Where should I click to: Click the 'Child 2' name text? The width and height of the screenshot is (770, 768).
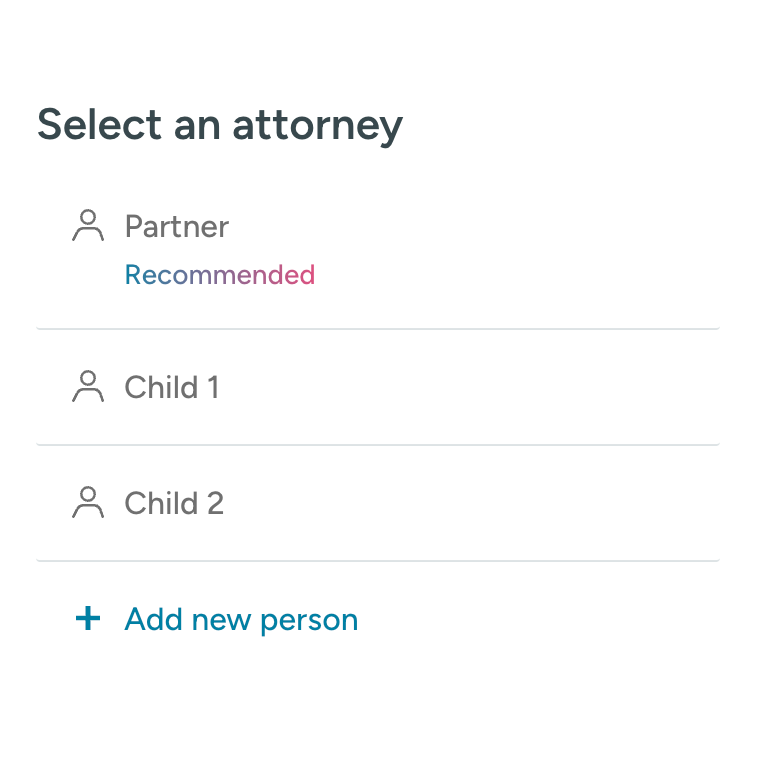[x=174, y=503]
